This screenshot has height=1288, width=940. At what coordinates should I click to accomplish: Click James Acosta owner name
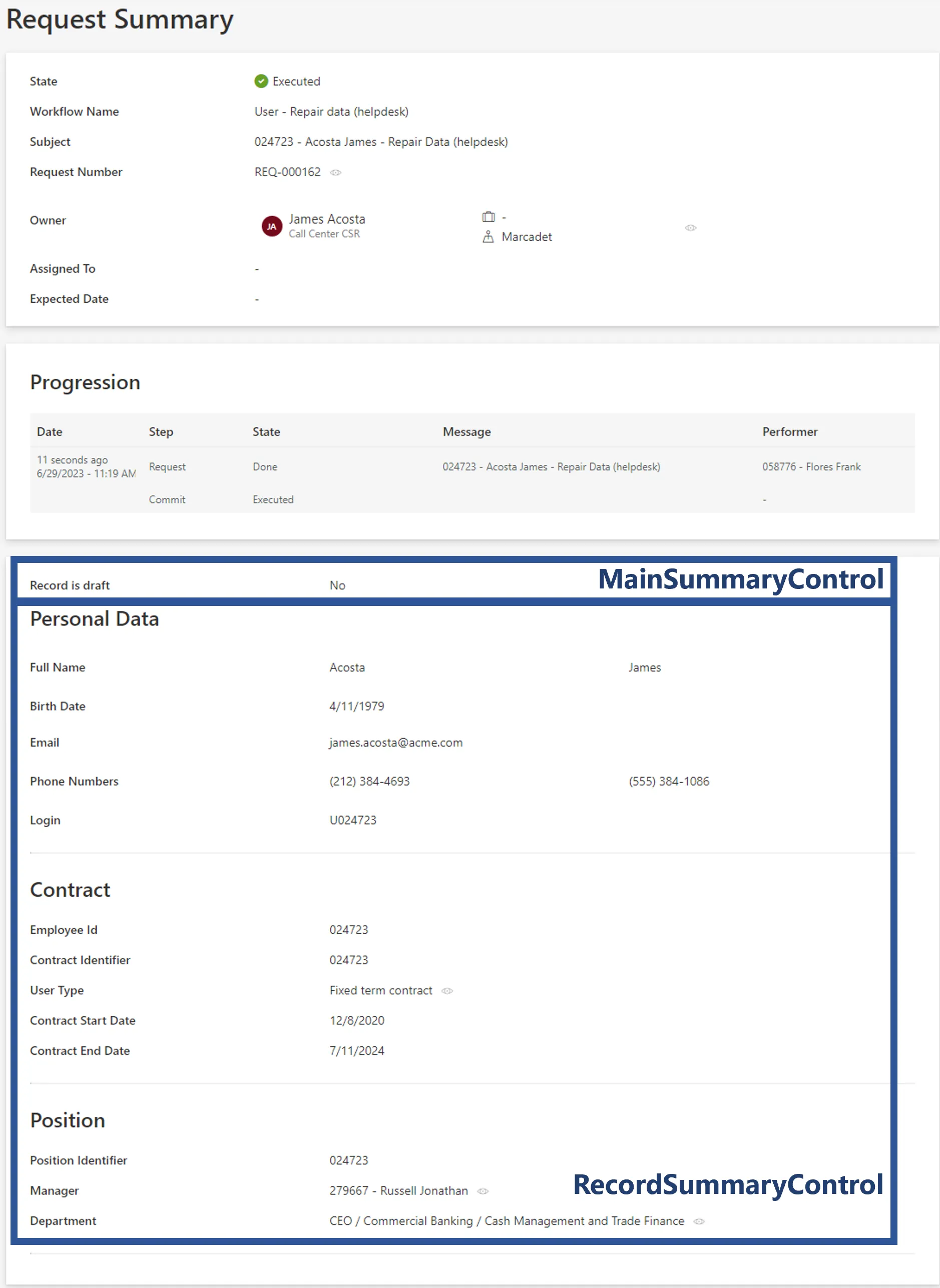(x=327, y=219)
